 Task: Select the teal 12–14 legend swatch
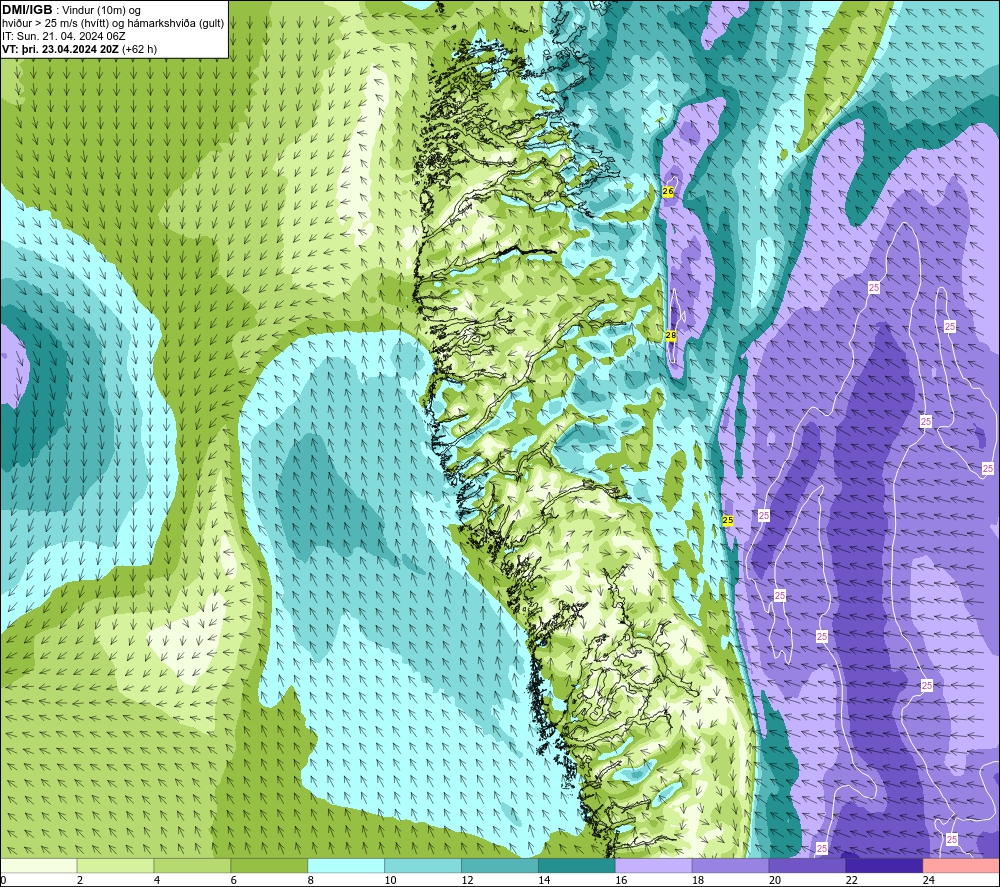coord(499,866)
